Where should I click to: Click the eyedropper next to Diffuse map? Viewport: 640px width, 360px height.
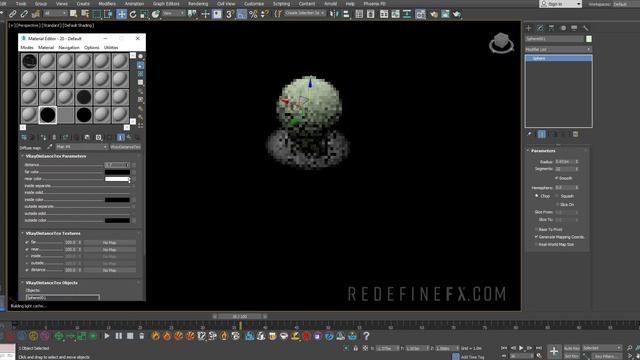click(x=50, y=147)
